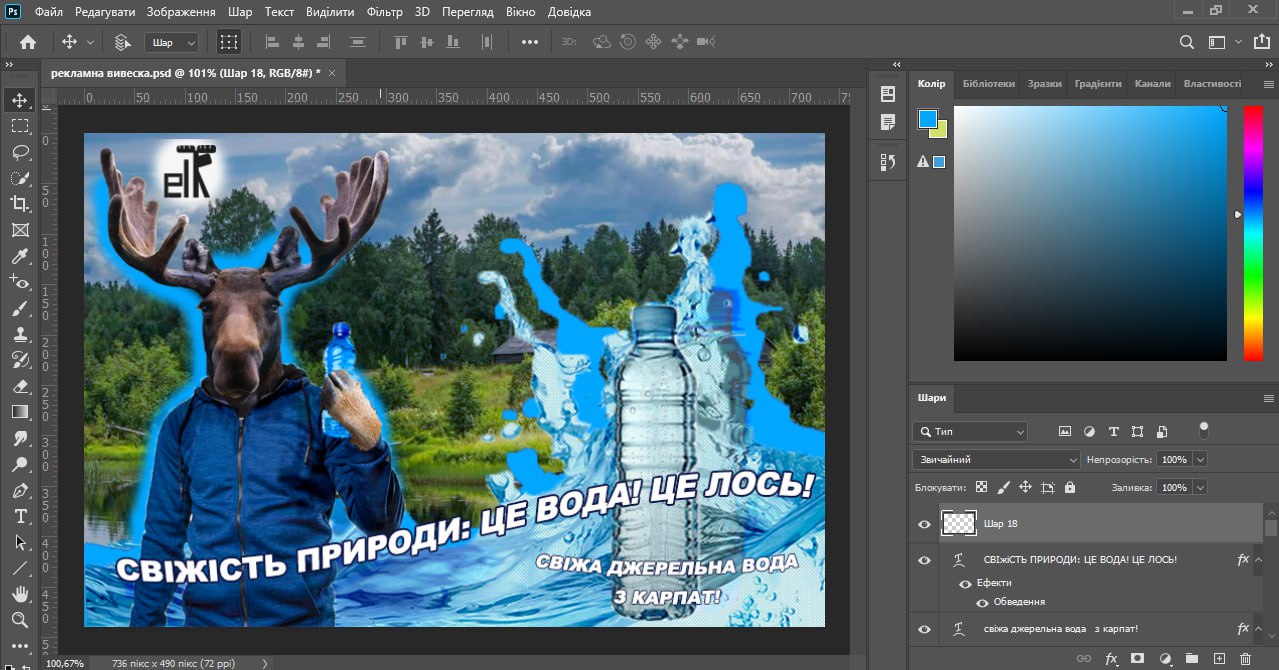Screen dimensions: 1279x670
Task: Select the Crop tool
Action: pyautogui.click(x=19, y=204)
